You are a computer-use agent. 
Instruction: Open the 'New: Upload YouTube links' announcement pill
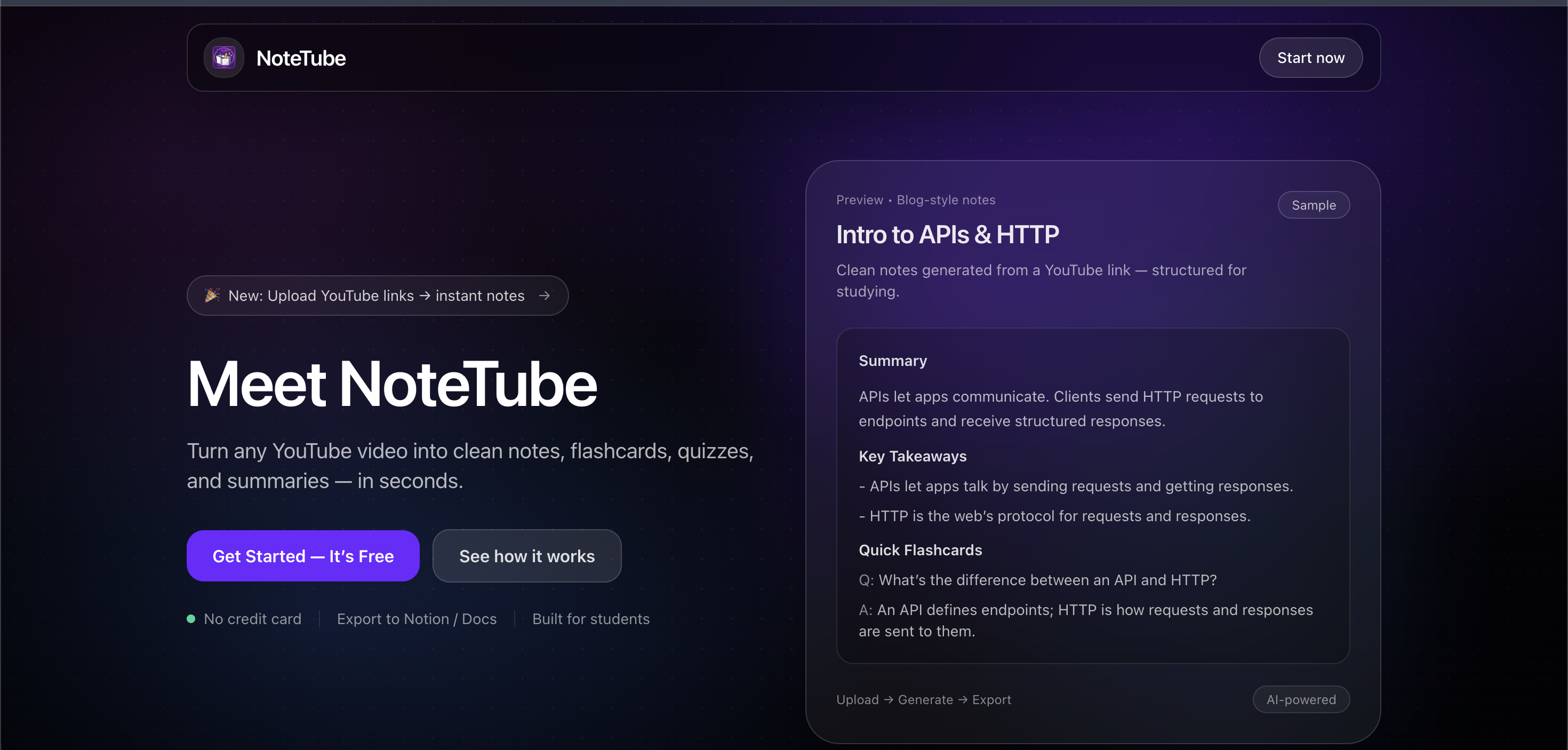(x=378, y=295)
